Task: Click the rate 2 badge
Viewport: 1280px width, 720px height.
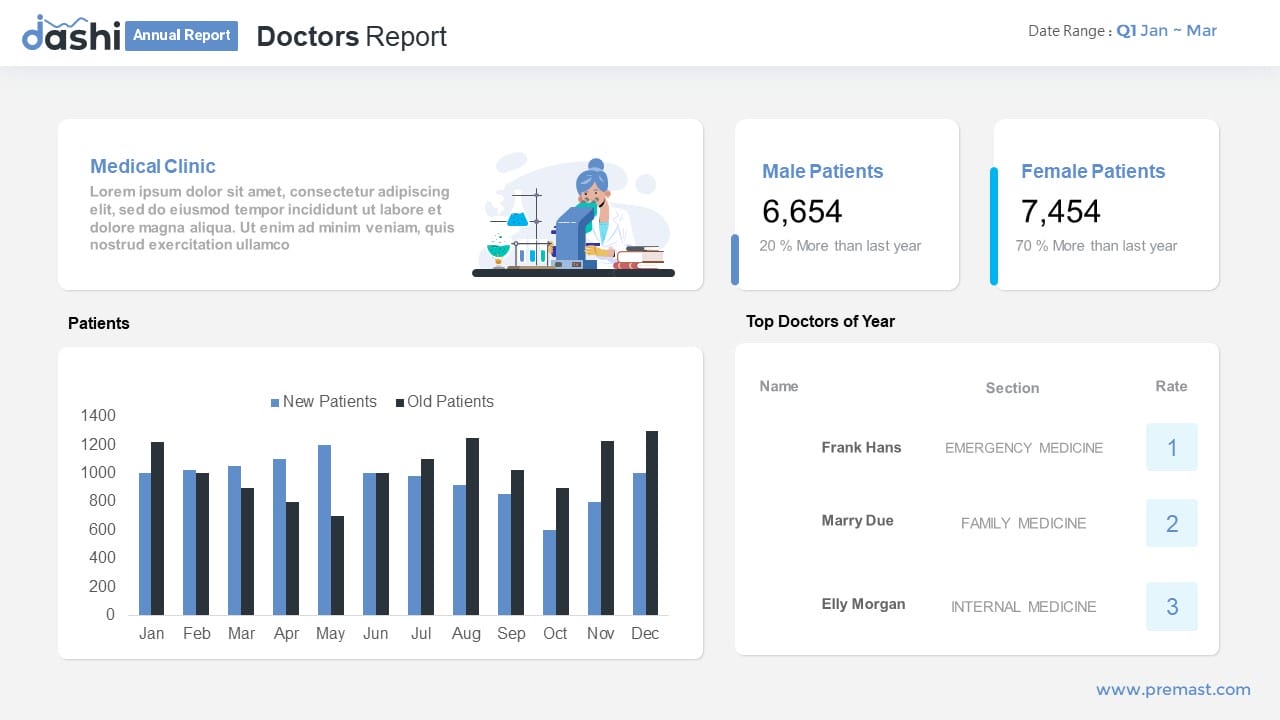Action: pos(1172,523)
